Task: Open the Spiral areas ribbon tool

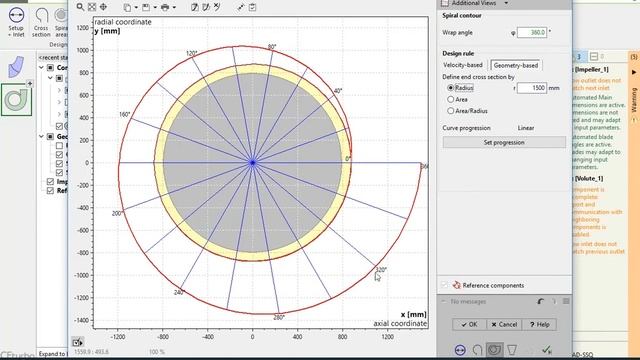Action: (x=61, y=22)
